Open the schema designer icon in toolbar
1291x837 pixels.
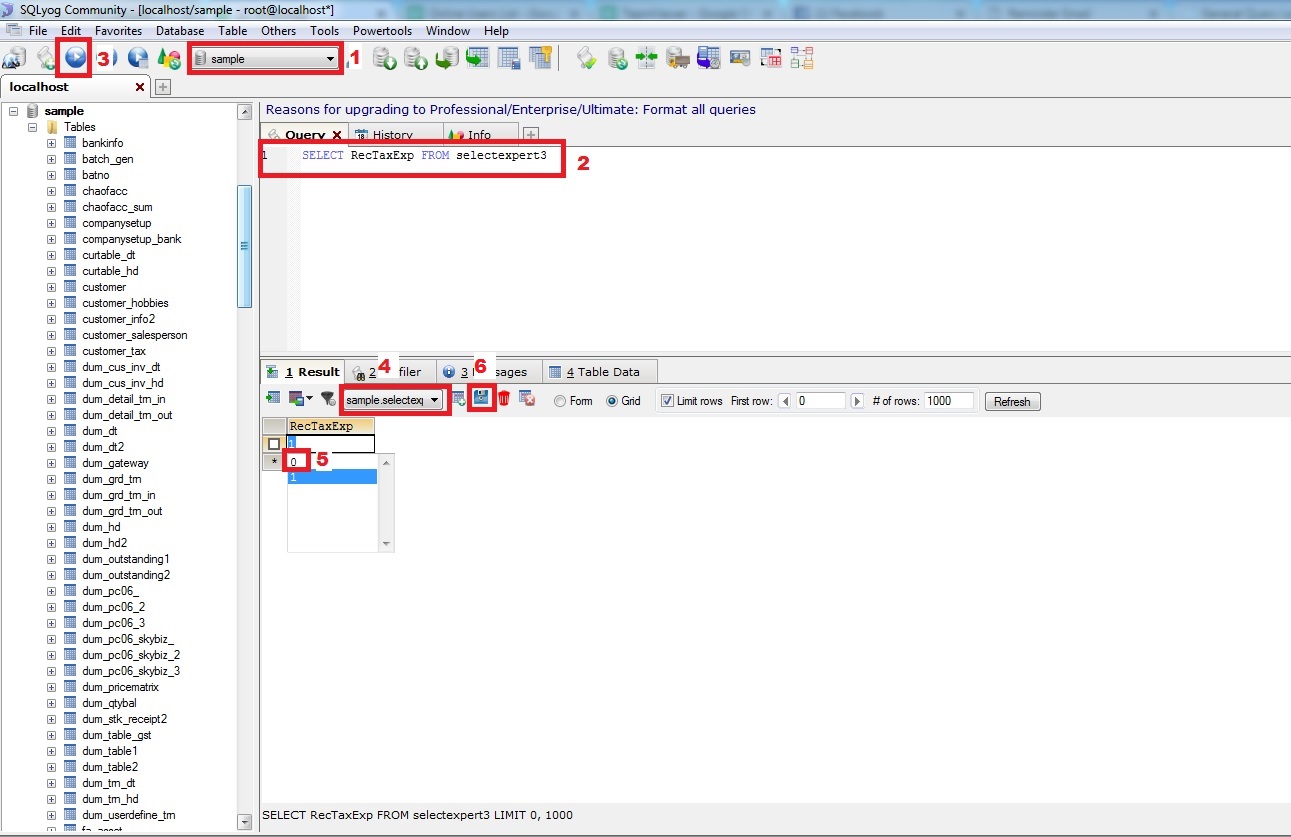(802, 59)
